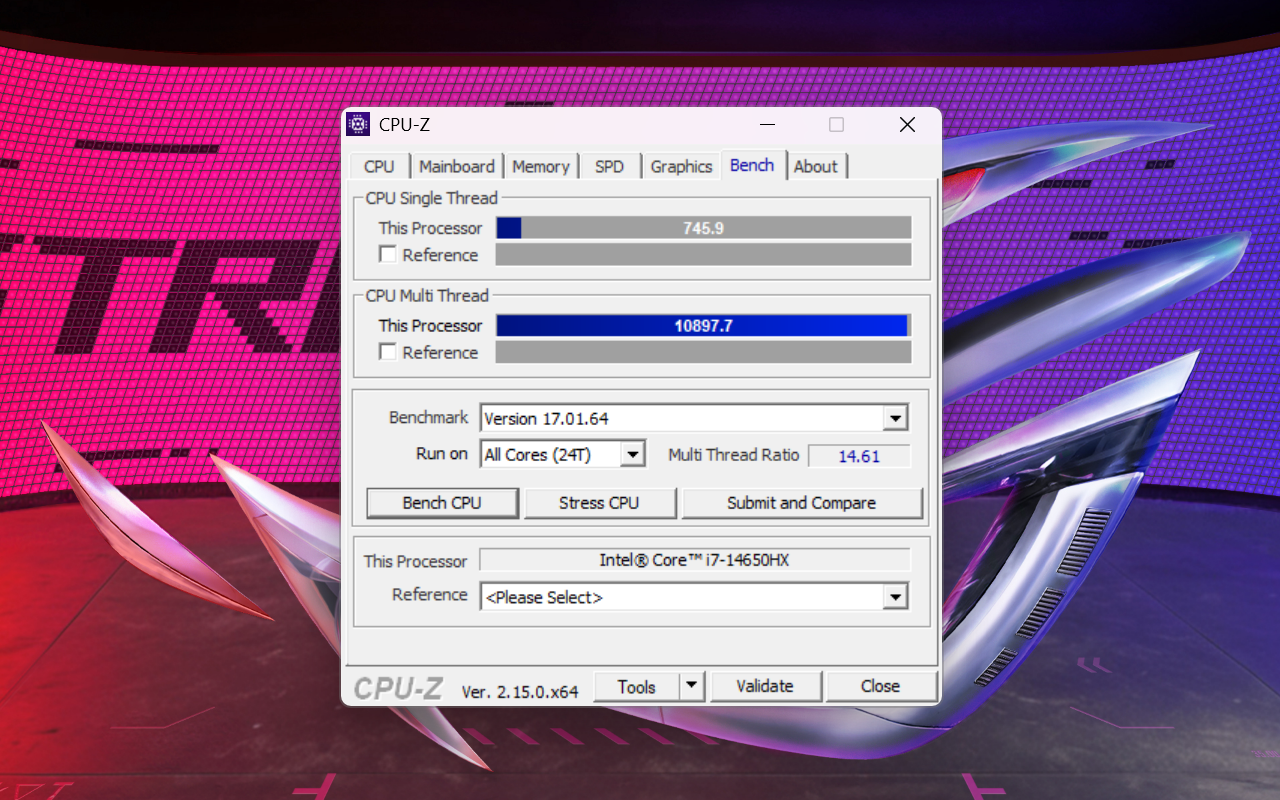This screenshot has height=800, width=1280.
Task: Click the CPU Multi Thread group label
Action: pyautogui.click(x=427, y=295)
